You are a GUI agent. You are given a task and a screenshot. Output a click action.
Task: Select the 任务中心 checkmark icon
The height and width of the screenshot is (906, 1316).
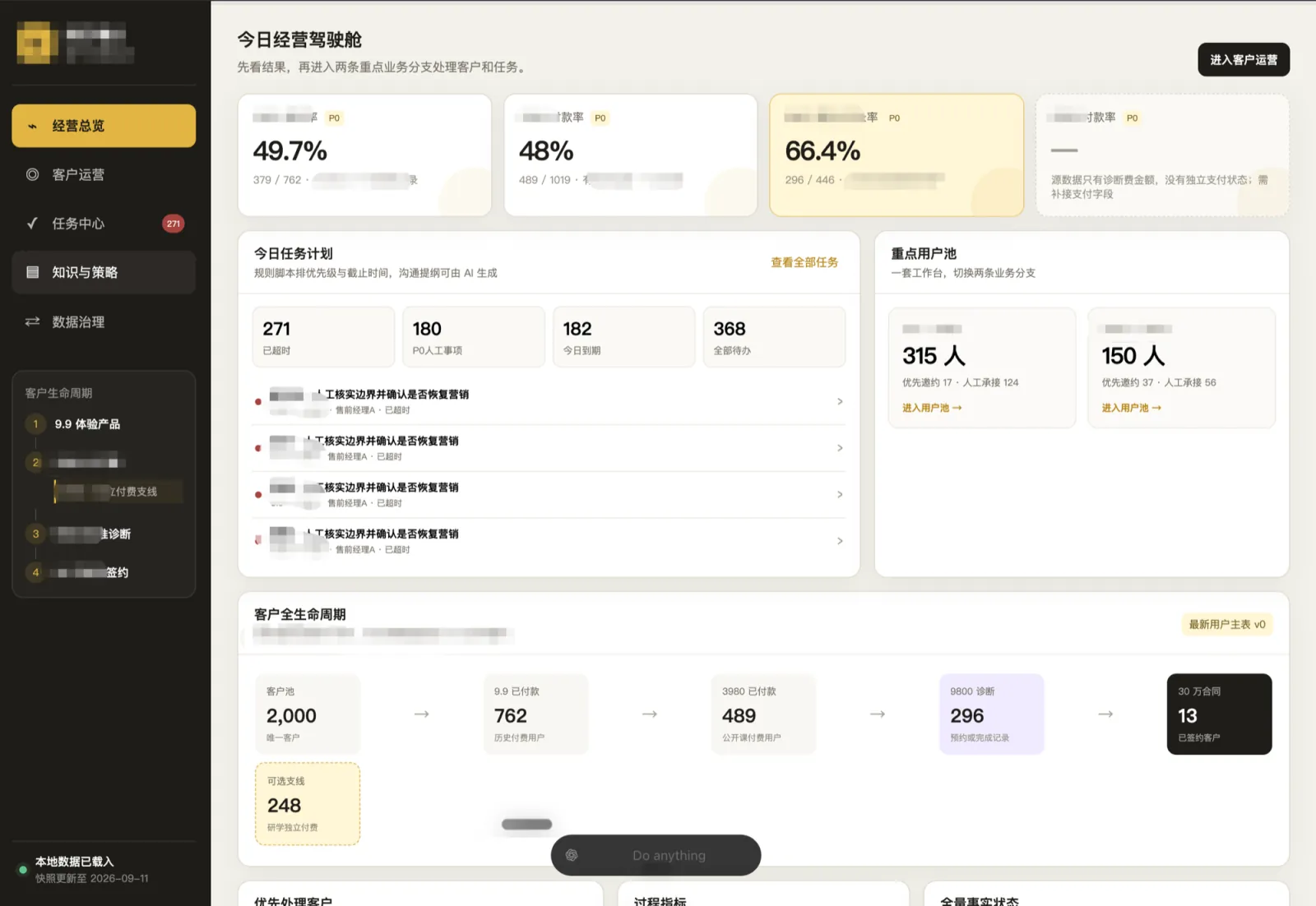33,223
